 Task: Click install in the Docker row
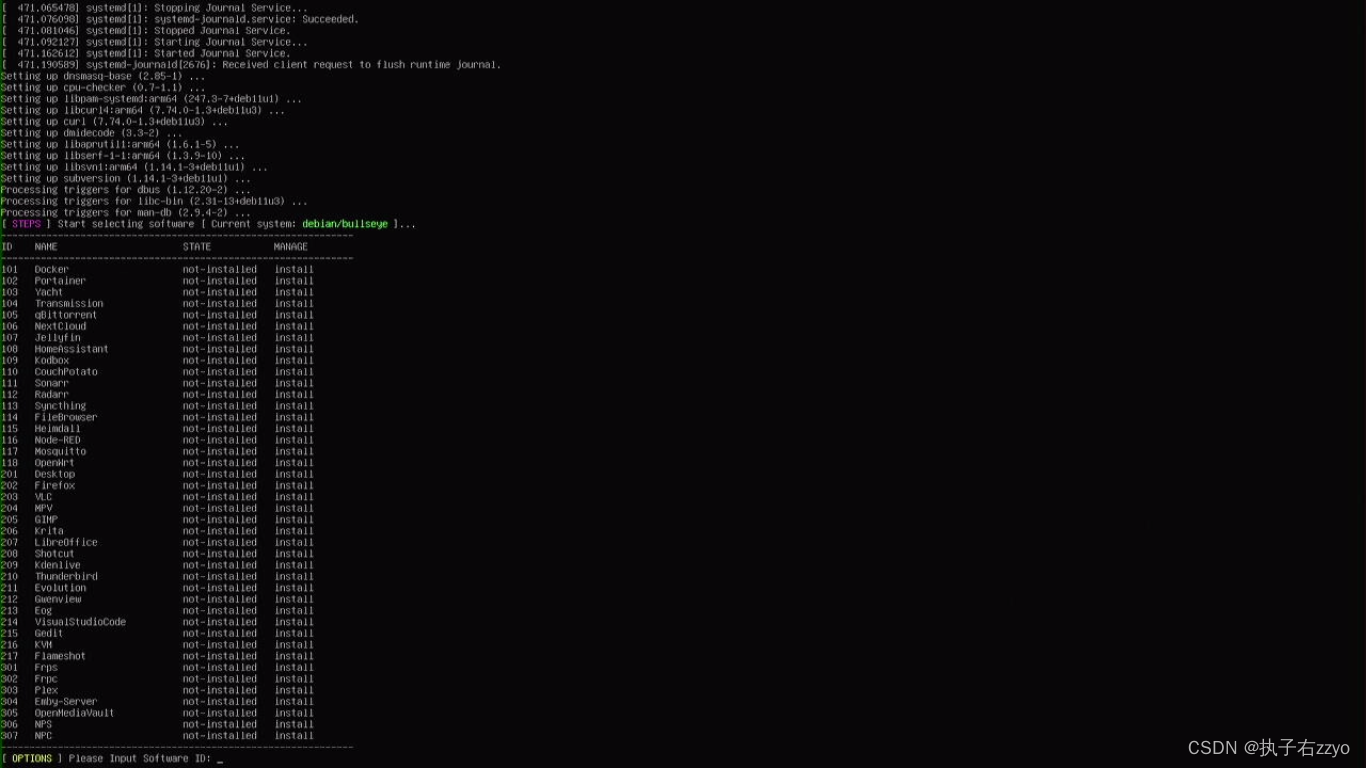tap(294, 269)
